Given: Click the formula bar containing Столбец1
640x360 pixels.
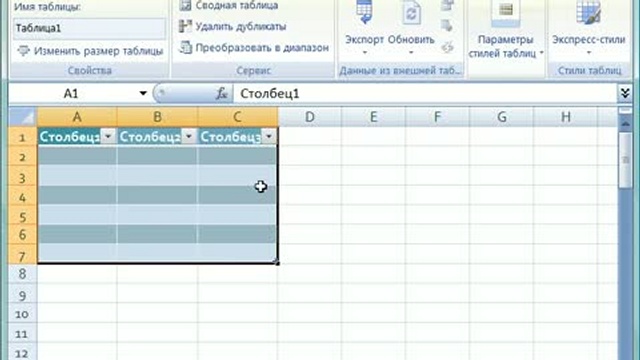Looking at the screenshot, I should [x=425, y=93].
